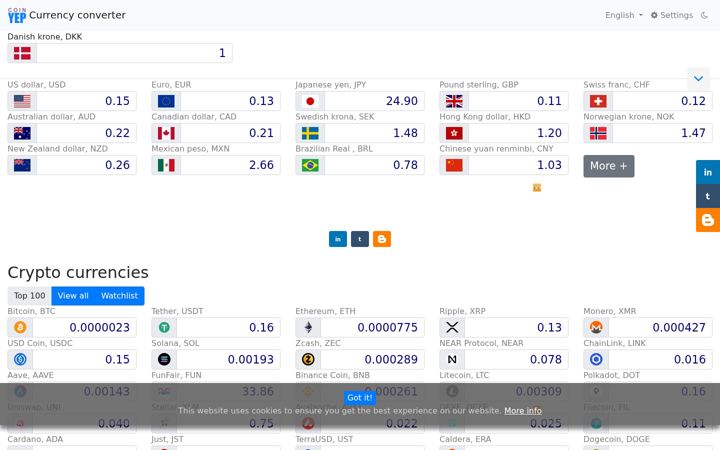
Task: Click center Blogger share button
Action: pos(382,239)
